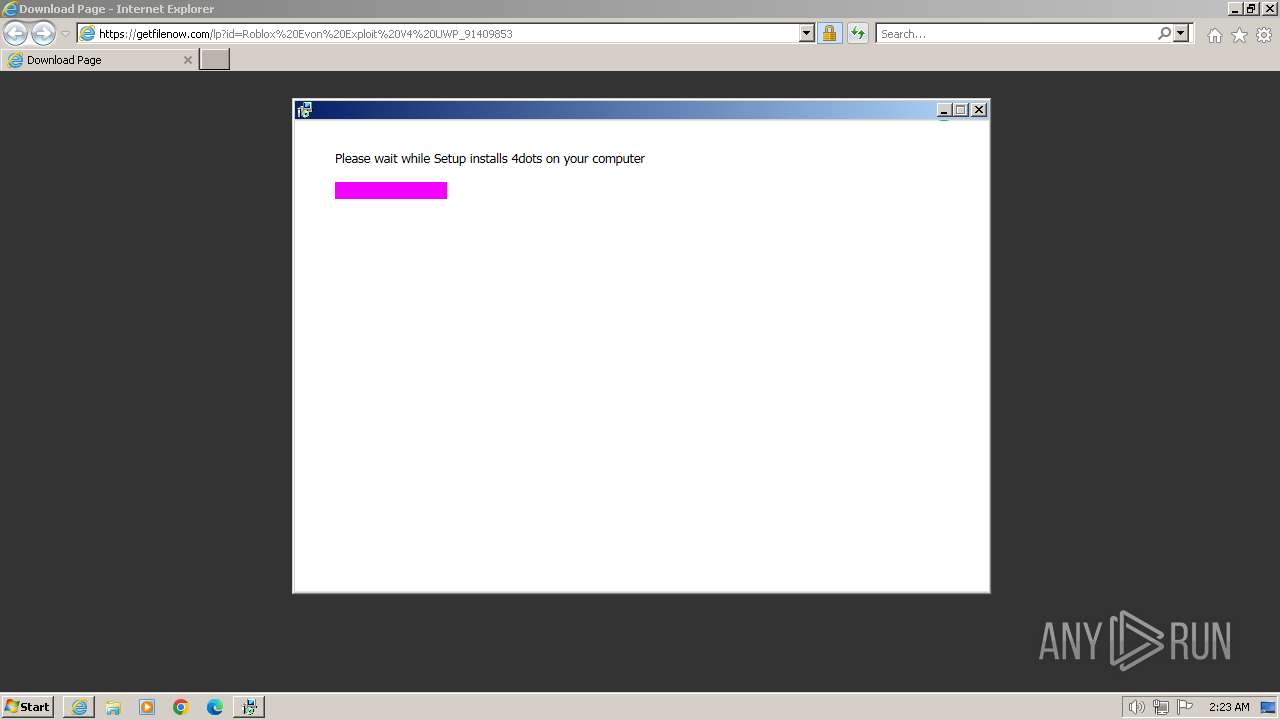This screenshot has height=720, width=1280.
Task: Launch Microsoft Edge from taskbar
Action: click(x=215, y=707)
